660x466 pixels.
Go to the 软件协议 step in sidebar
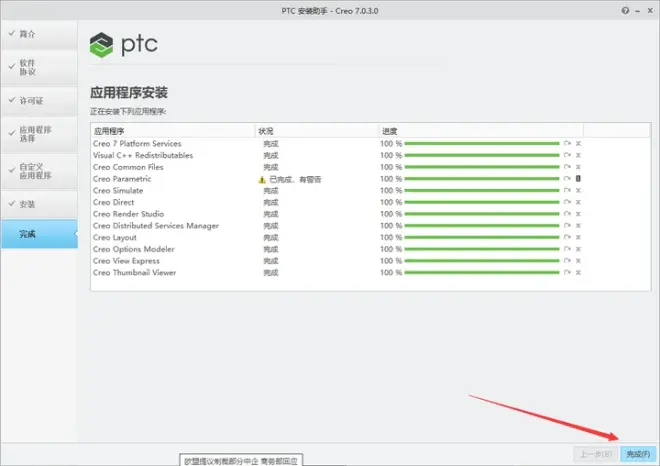39,67
